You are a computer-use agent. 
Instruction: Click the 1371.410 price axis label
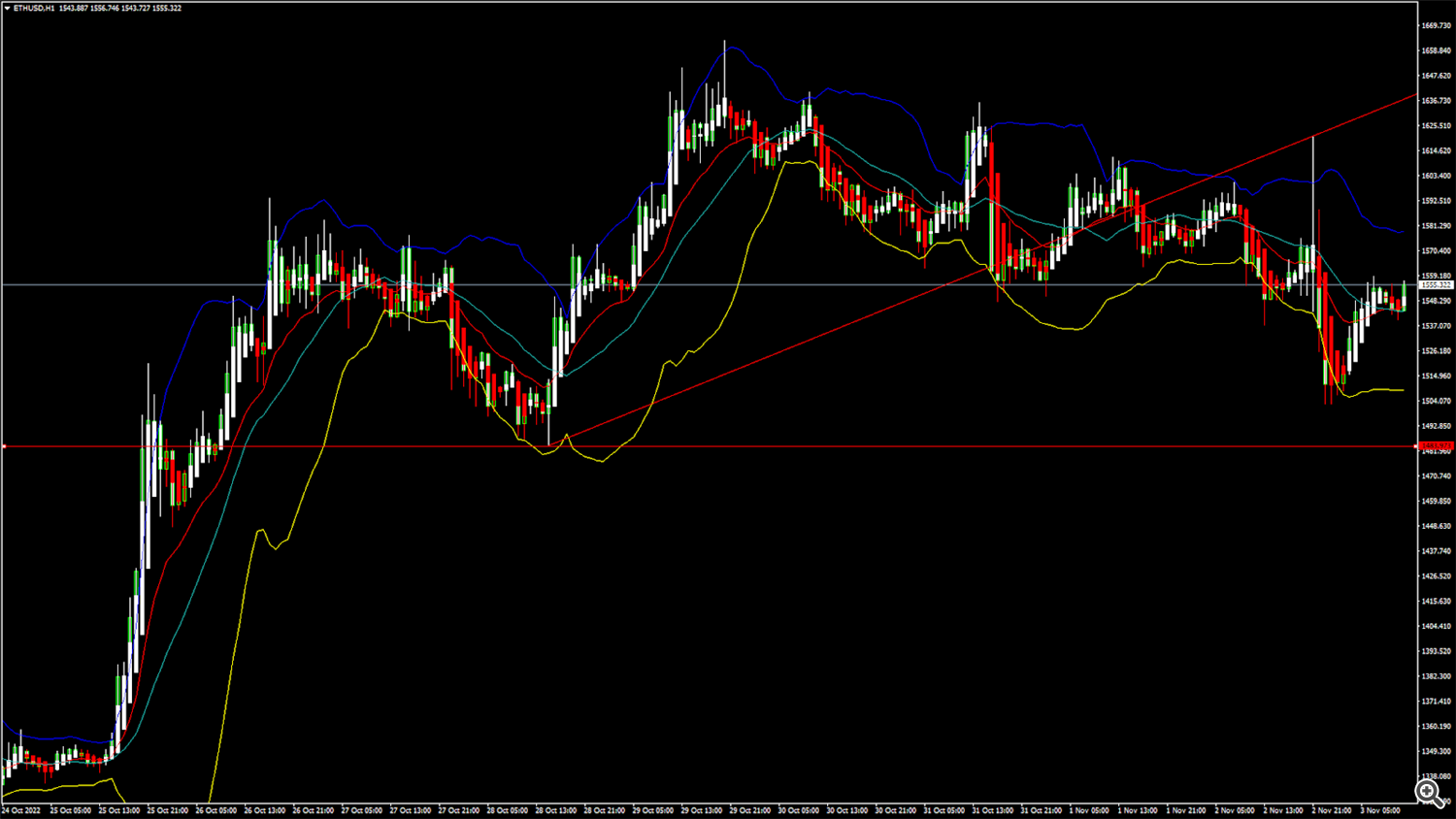tap(1436, 701)
